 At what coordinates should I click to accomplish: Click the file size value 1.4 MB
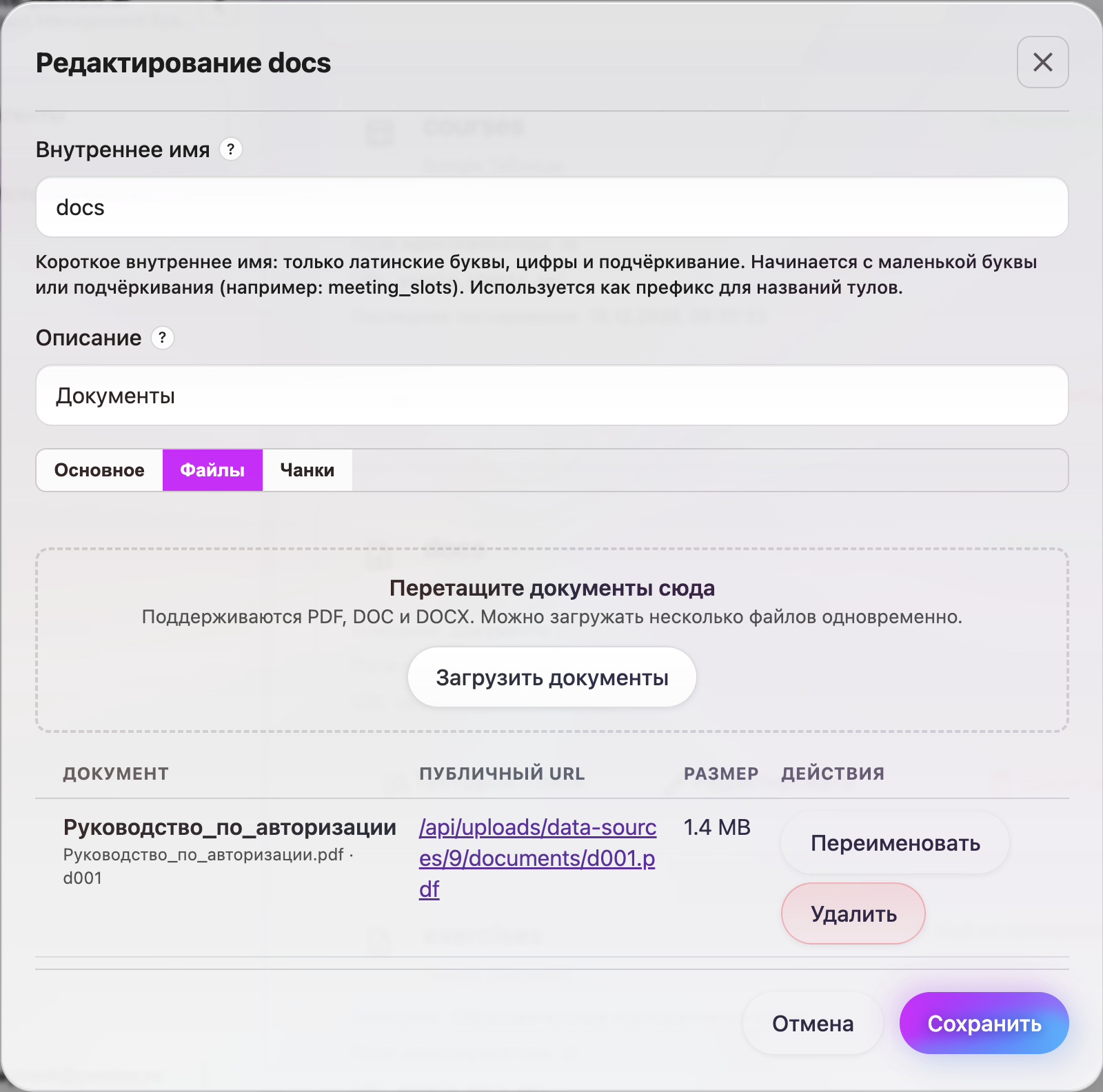tap(717, 827)
